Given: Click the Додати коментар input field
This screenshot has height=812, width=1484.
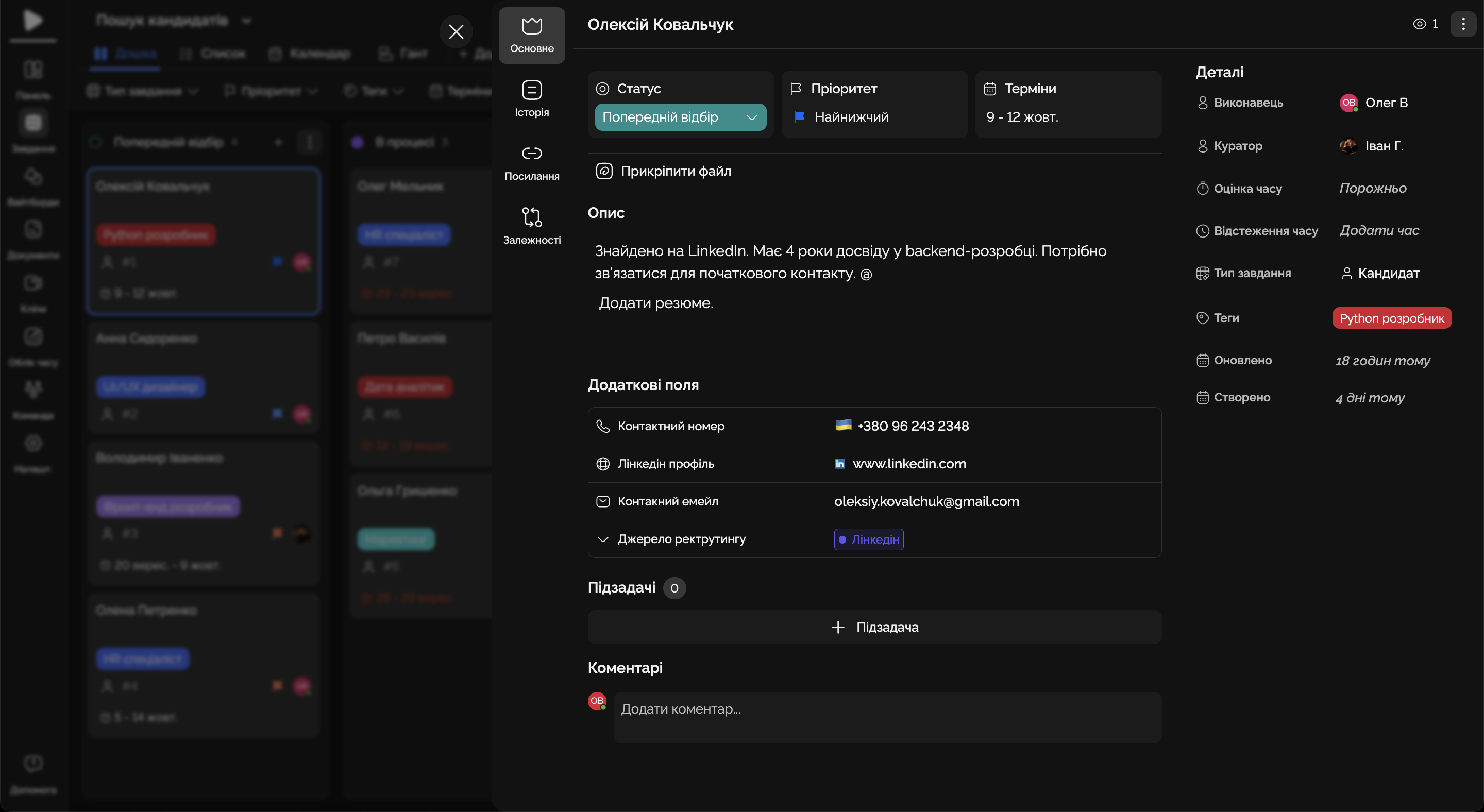Looking at the screenshot, I should [887, 717].
